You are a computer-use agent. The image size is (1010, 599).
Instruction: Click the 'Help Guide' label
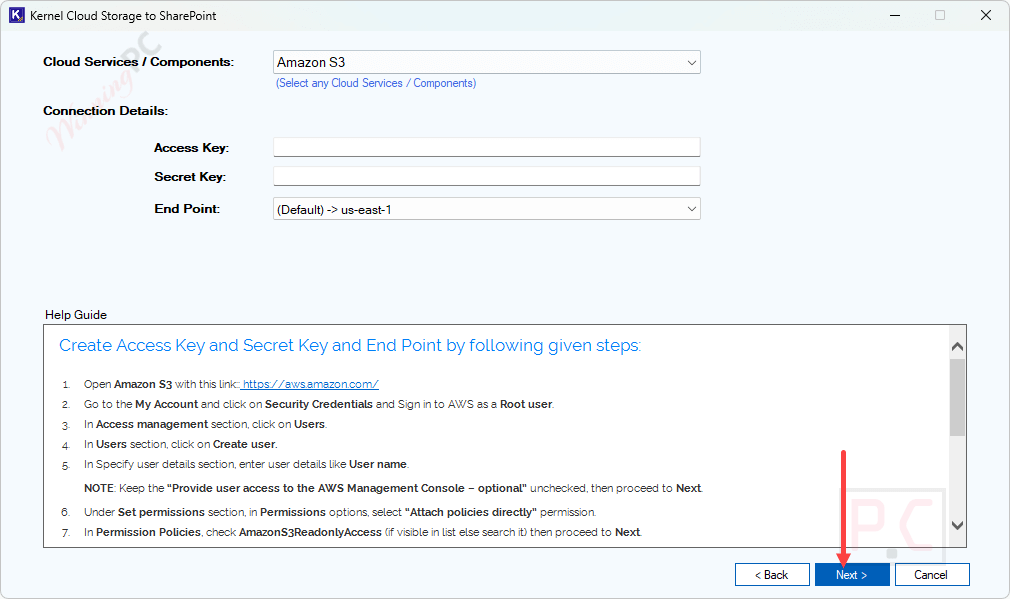(x=76, y=315)
